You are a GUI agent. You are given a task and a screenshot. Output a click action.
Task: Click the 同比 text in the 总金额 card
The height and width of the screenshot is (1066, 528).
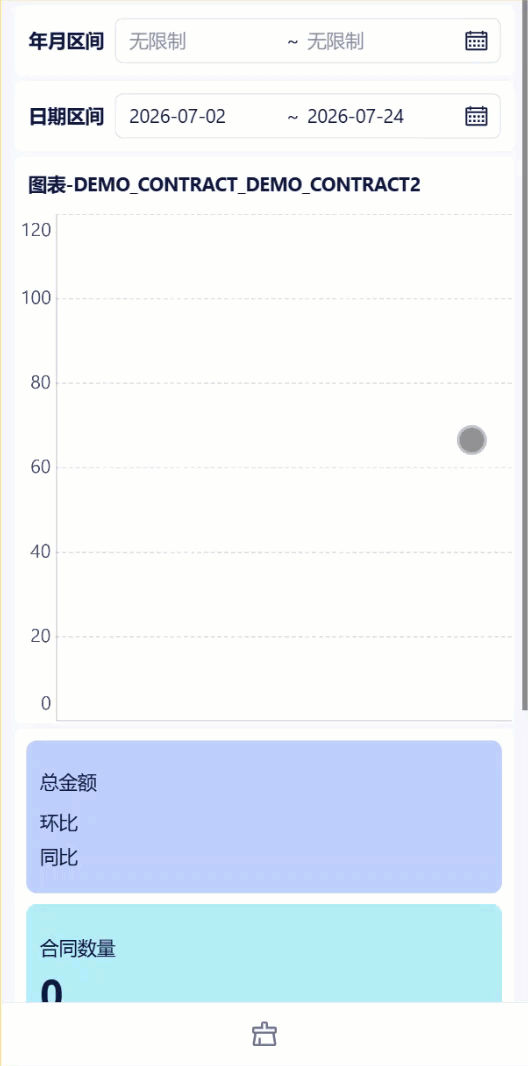tap(59, 857)
